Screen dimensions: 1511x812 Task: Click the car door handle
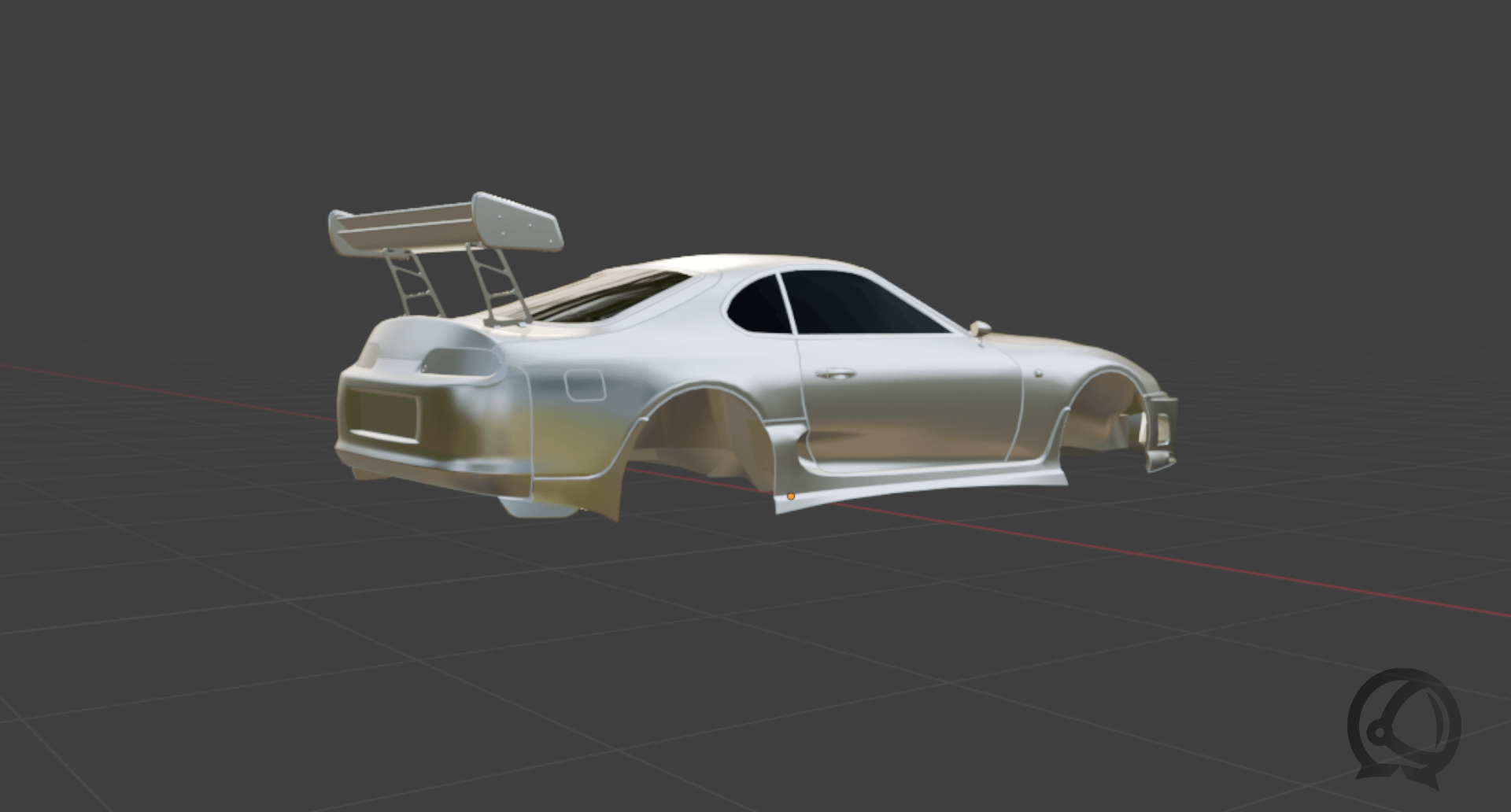[x=835, y=373]
